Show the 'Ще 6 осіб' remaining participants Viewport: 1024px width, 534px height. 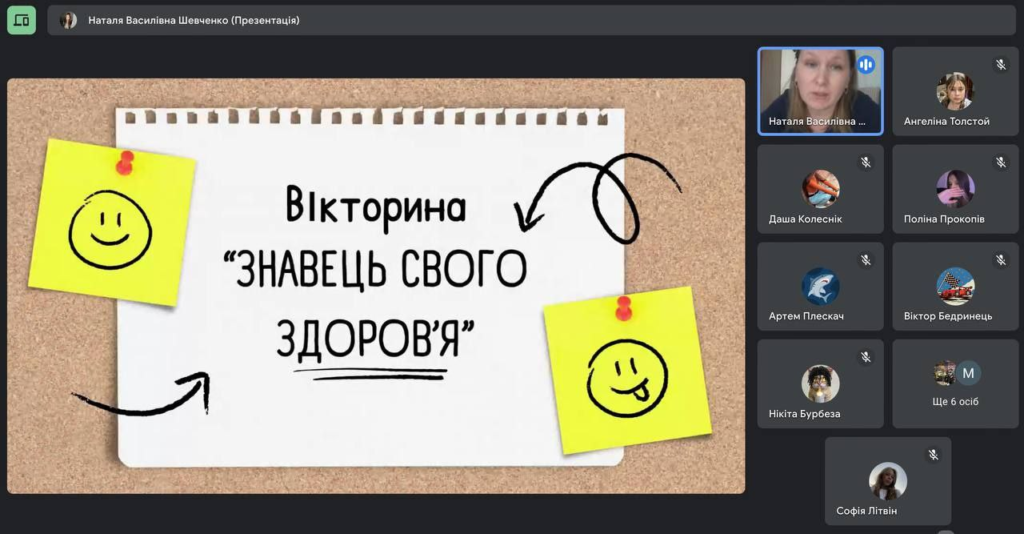(x=955, y=384)
